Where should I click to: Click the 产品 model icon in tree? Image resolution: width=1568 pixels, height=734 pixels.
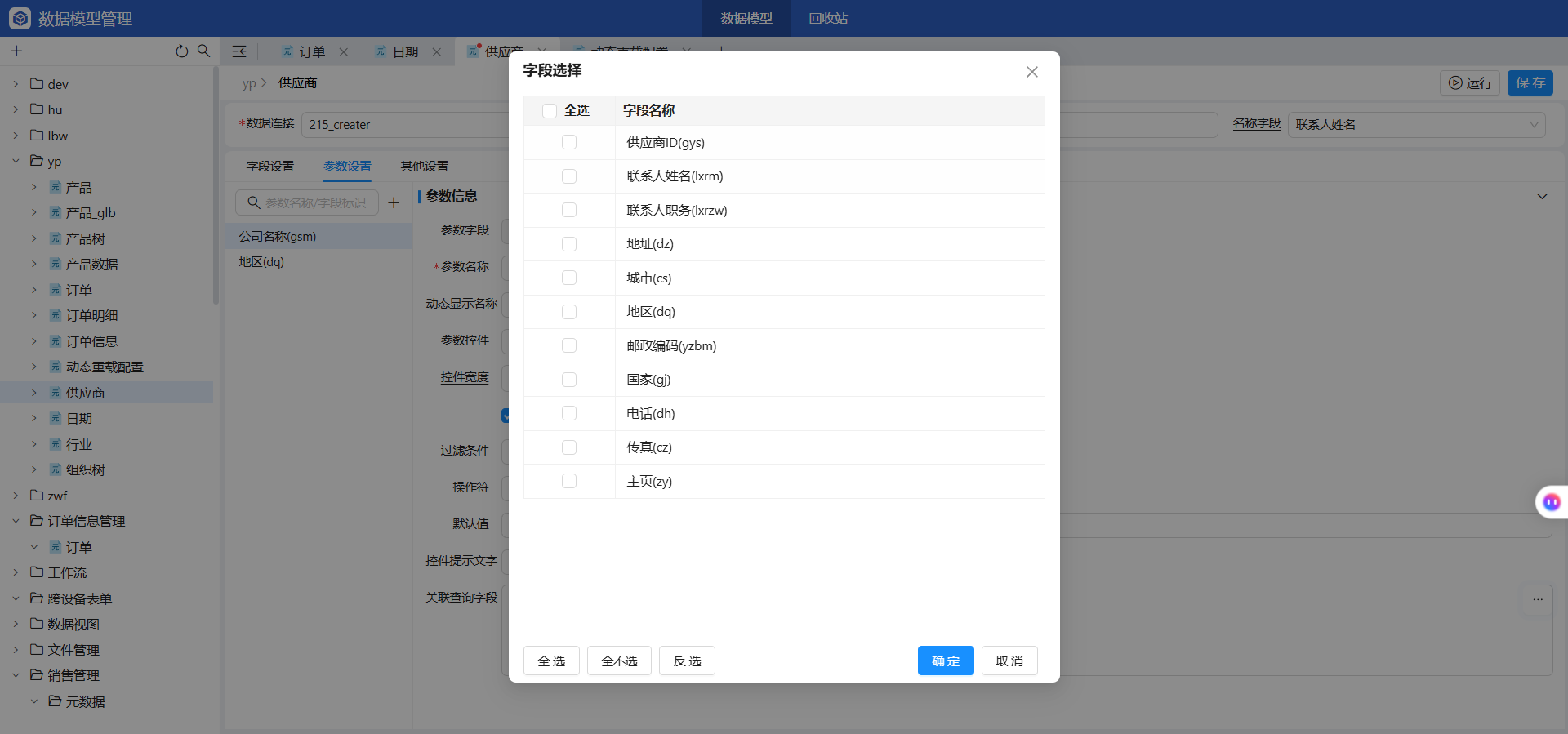[56, 187]
